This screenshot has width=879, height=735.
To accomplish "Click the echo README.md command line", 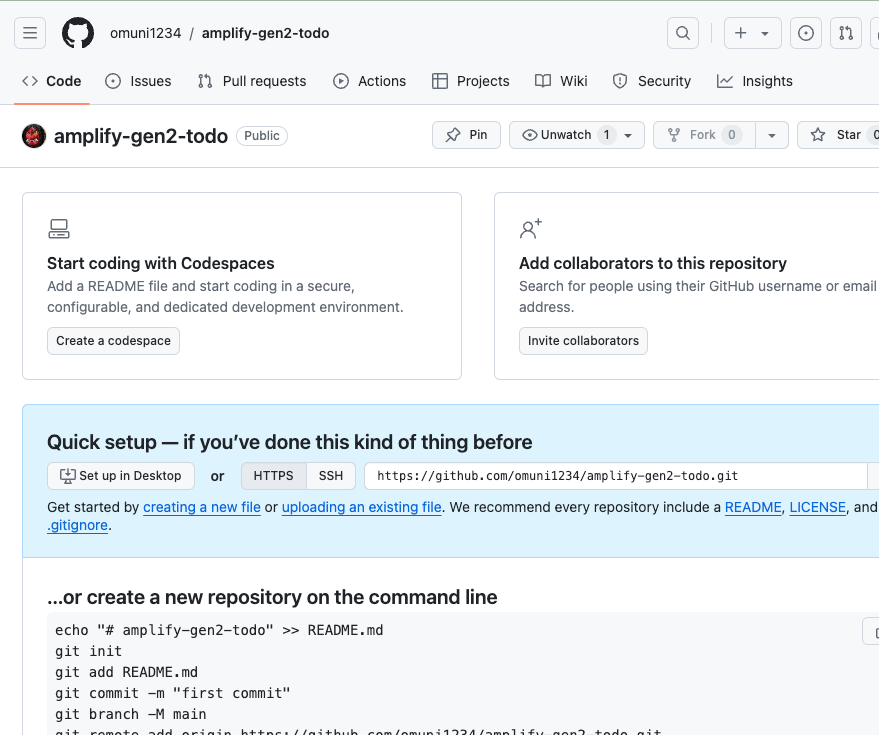I will pos(219,630).
